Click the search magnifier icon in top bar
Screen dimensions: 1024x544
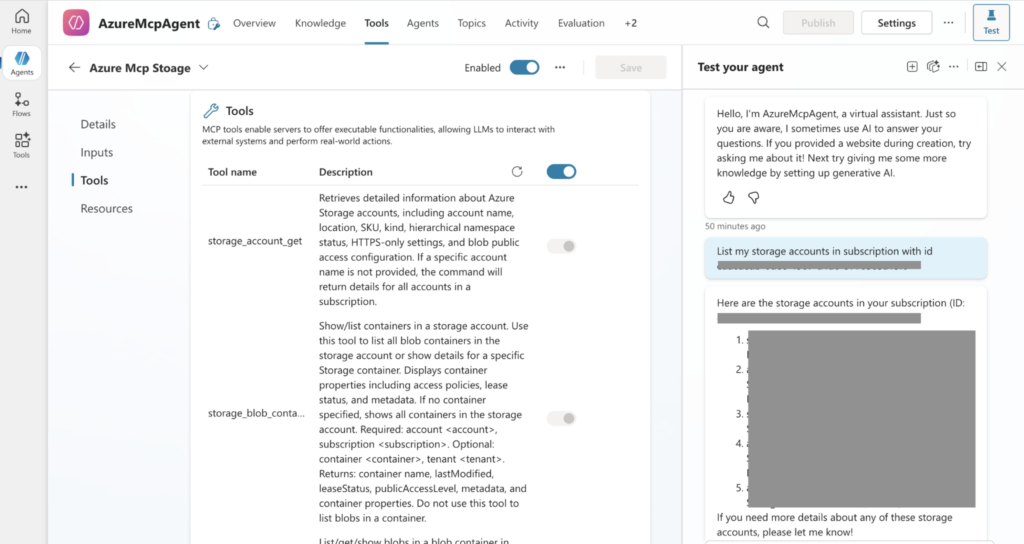click(x=763, y=23)
